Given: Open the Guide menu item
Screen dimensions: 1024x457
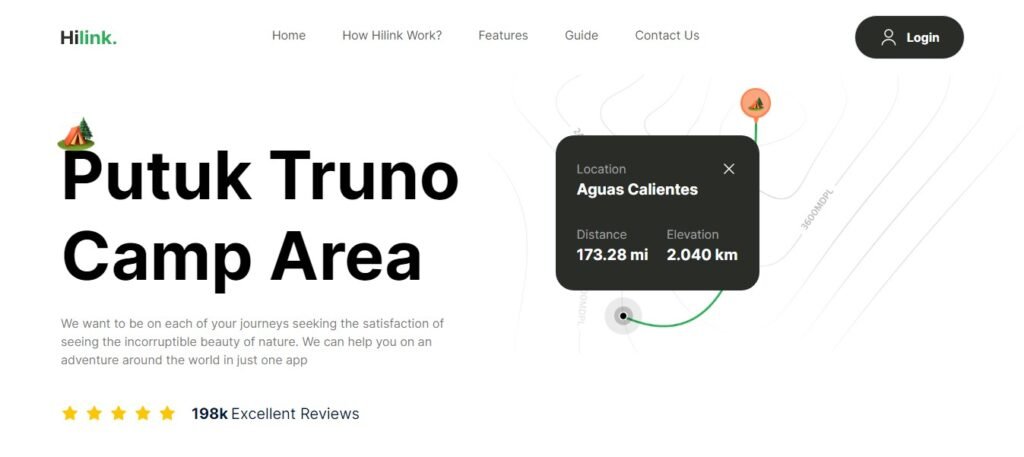Looking at the screenshot, I should coord(581,36).
